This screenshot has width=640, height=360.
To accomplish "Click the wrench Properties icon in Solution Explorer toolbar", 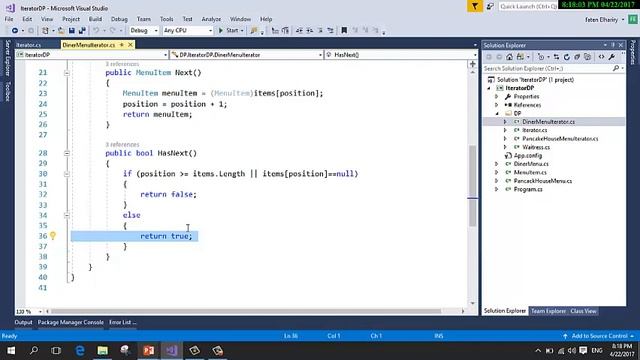I will point(612,57).
